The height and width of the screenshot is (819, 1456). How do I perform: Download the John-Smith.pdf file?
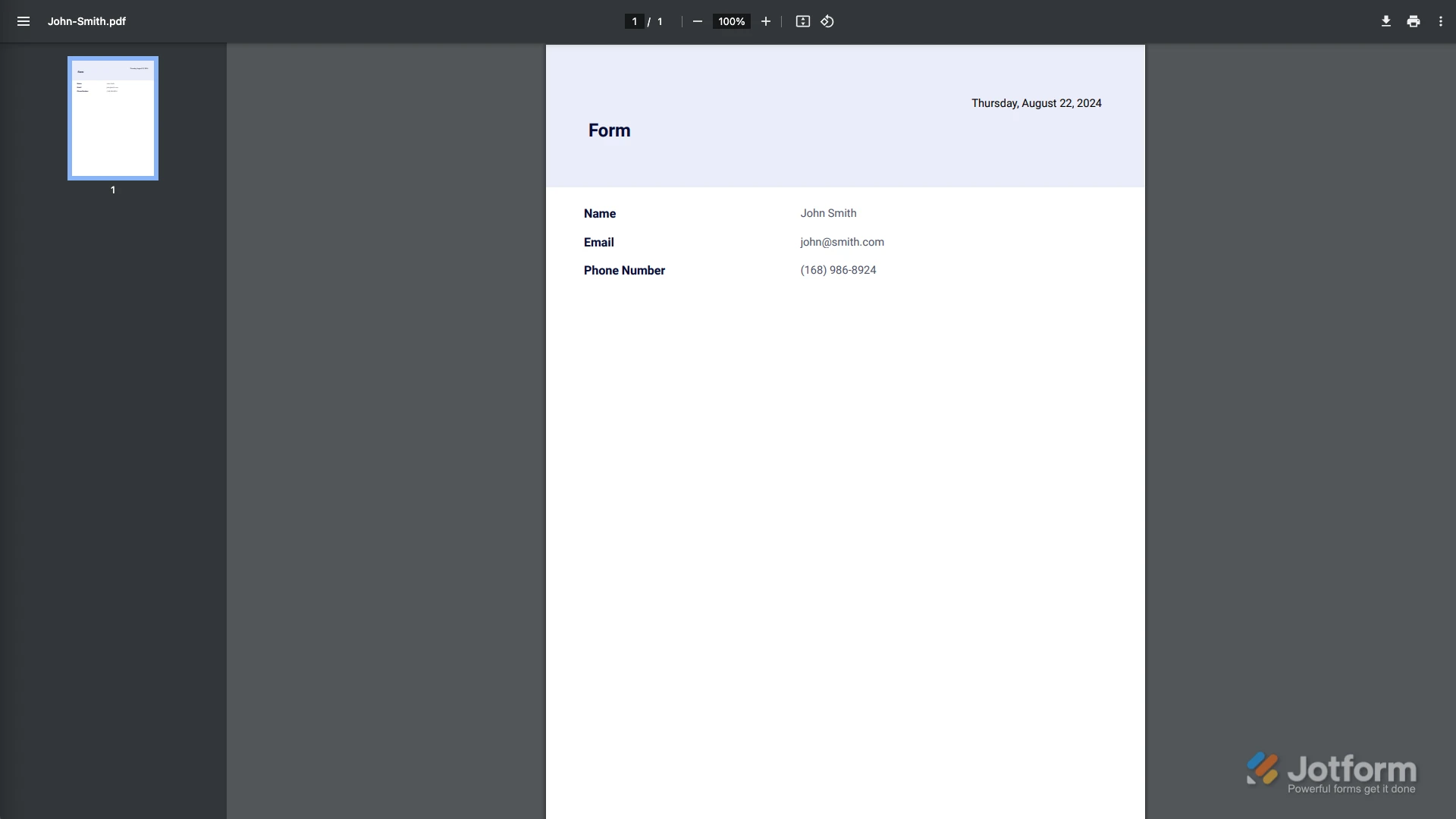tap(1385, 21)
